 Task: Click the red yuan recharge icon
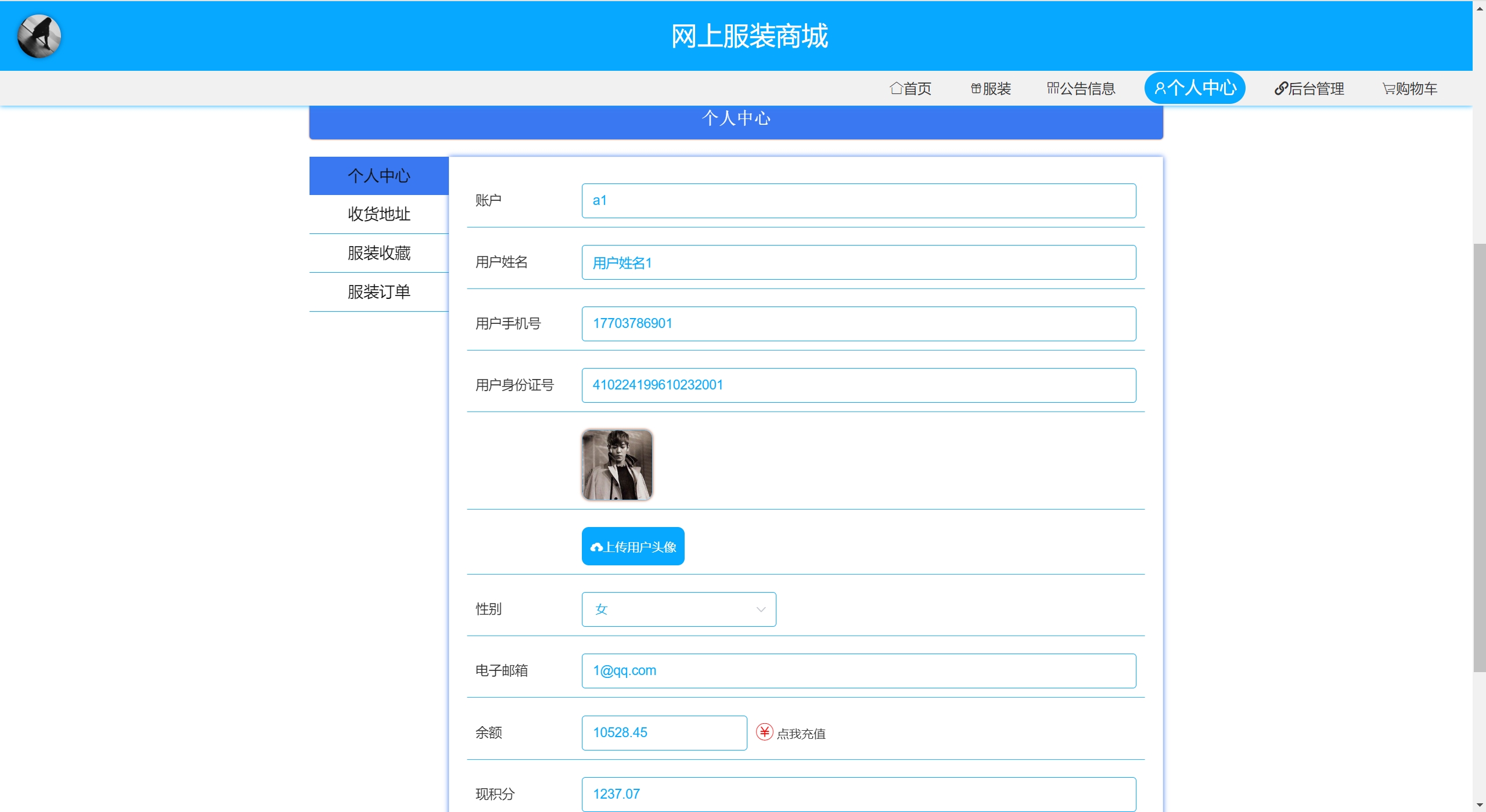(764, 732)
